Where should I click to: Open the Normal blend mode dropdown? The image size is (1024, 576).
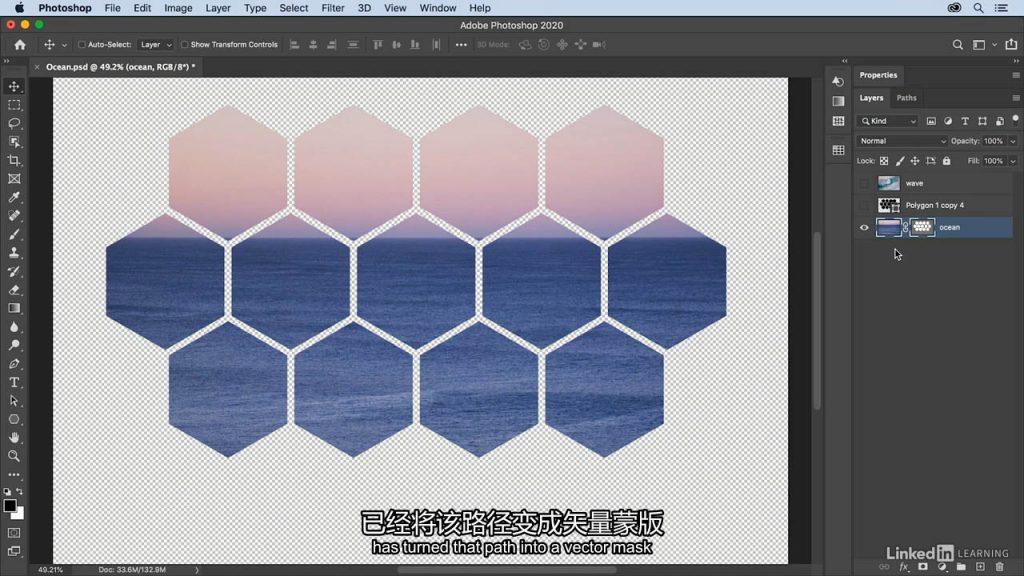tap(902, 141)
